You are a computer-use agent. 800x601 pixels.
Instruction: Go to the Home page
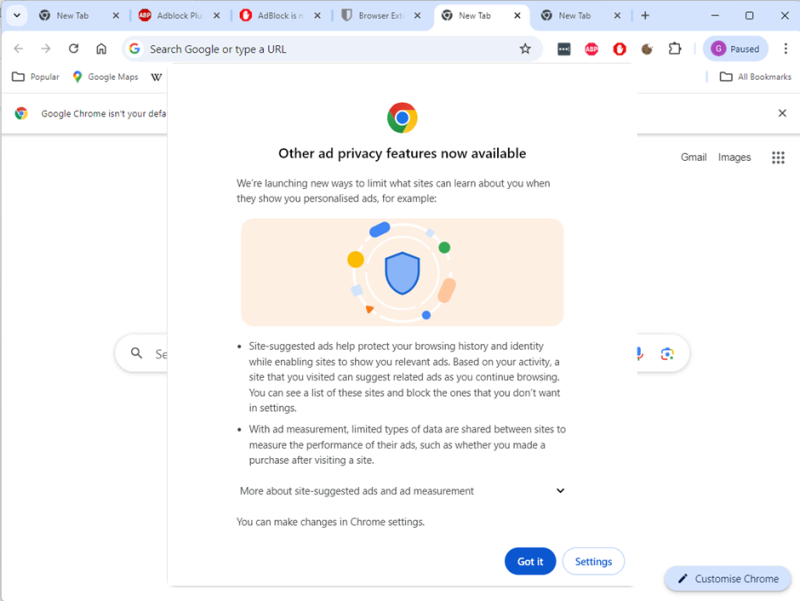click(x=101, y=49)
